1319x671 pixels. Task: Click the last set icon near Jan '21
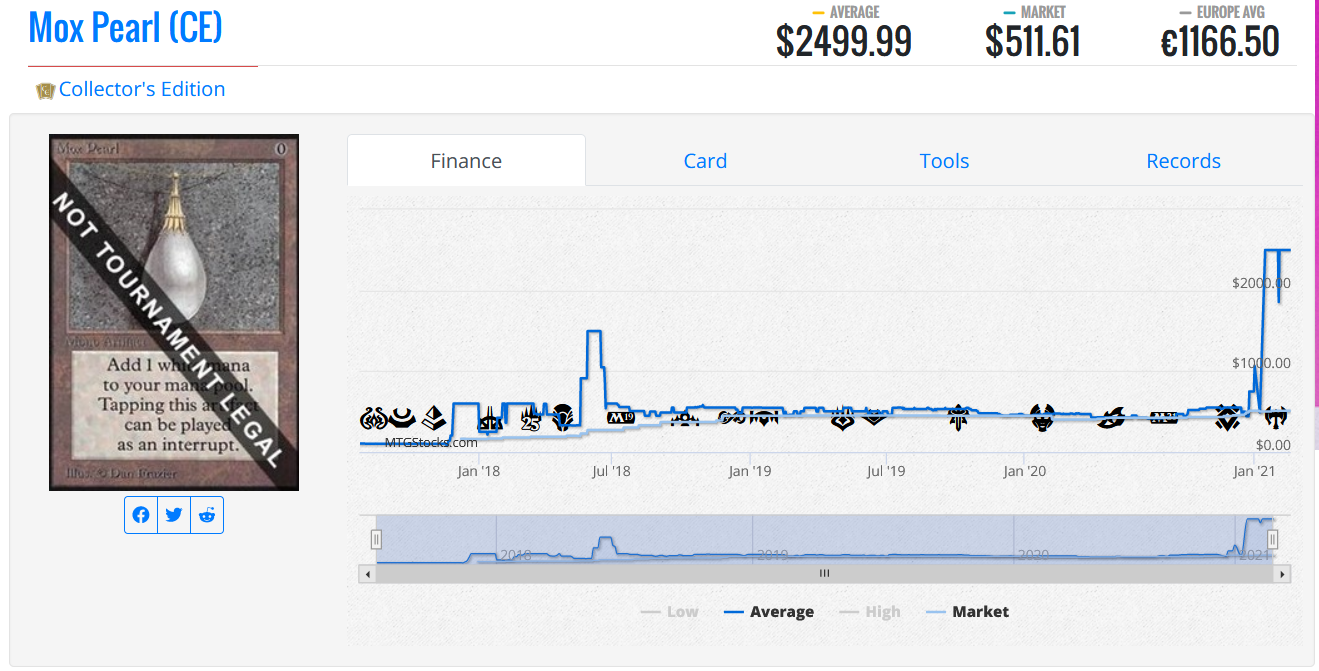pyautogui.click(x=1275, y=417)
